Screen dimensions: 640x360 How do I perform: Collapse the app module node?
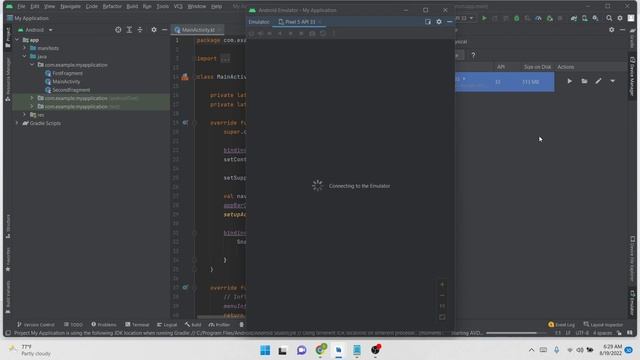tap(17, 40)
